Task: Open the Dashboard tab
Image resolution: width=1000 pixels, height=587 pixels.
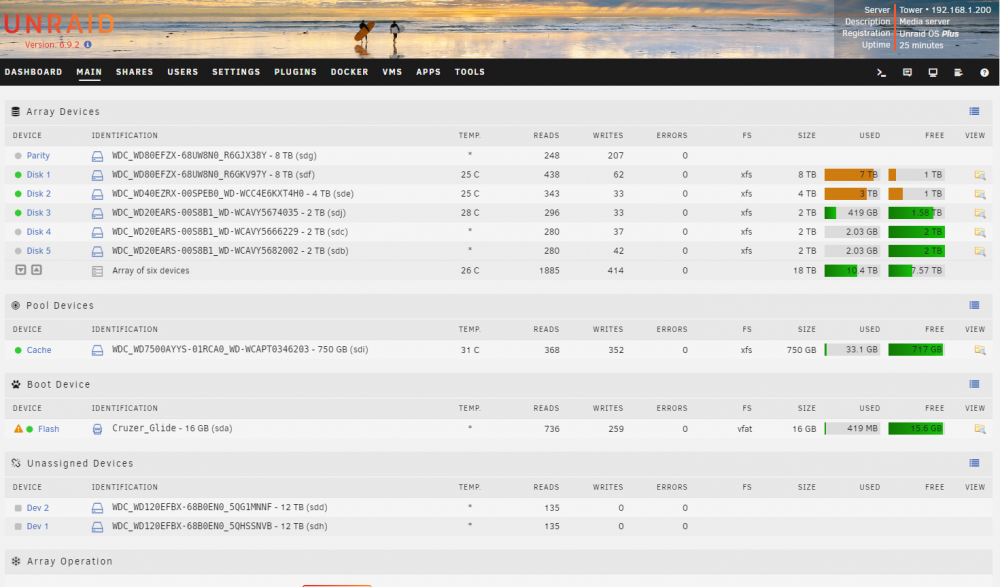Action: coord(33,72)
